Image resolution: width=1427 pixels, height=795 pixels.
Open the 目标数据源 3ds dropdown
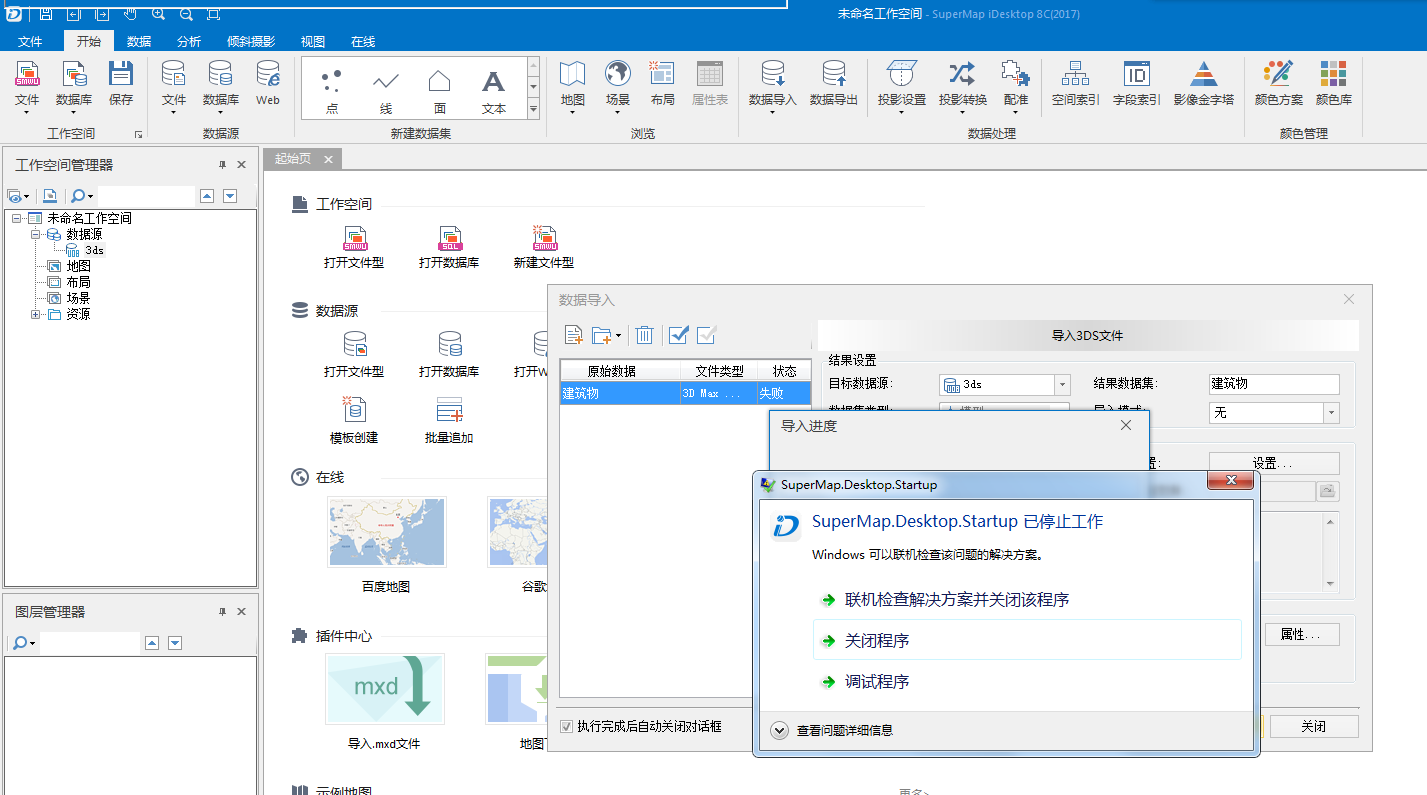click(x=1062, y=385)
